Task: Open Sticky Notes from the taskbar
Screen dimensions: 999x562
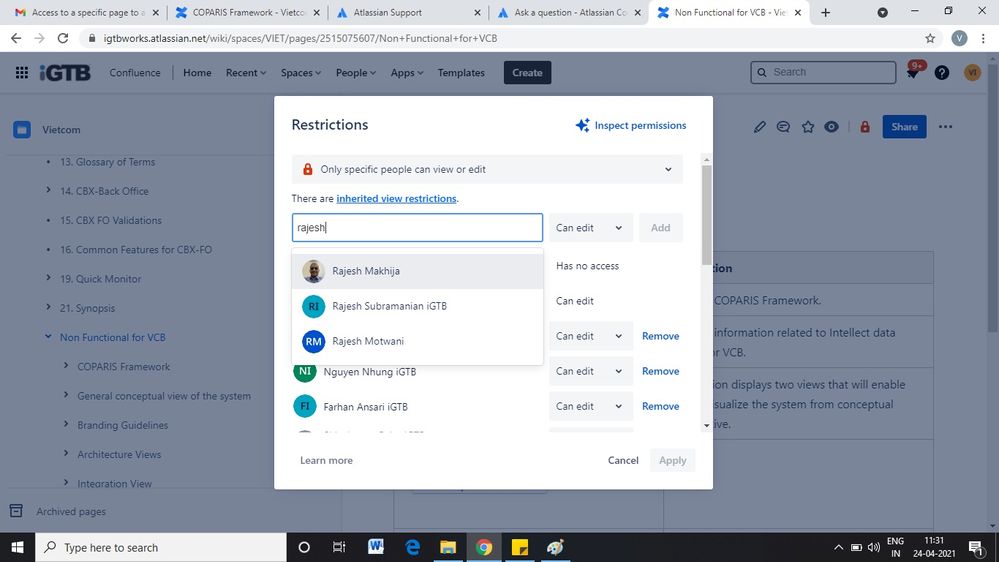Action: click(x=520, y=547)
